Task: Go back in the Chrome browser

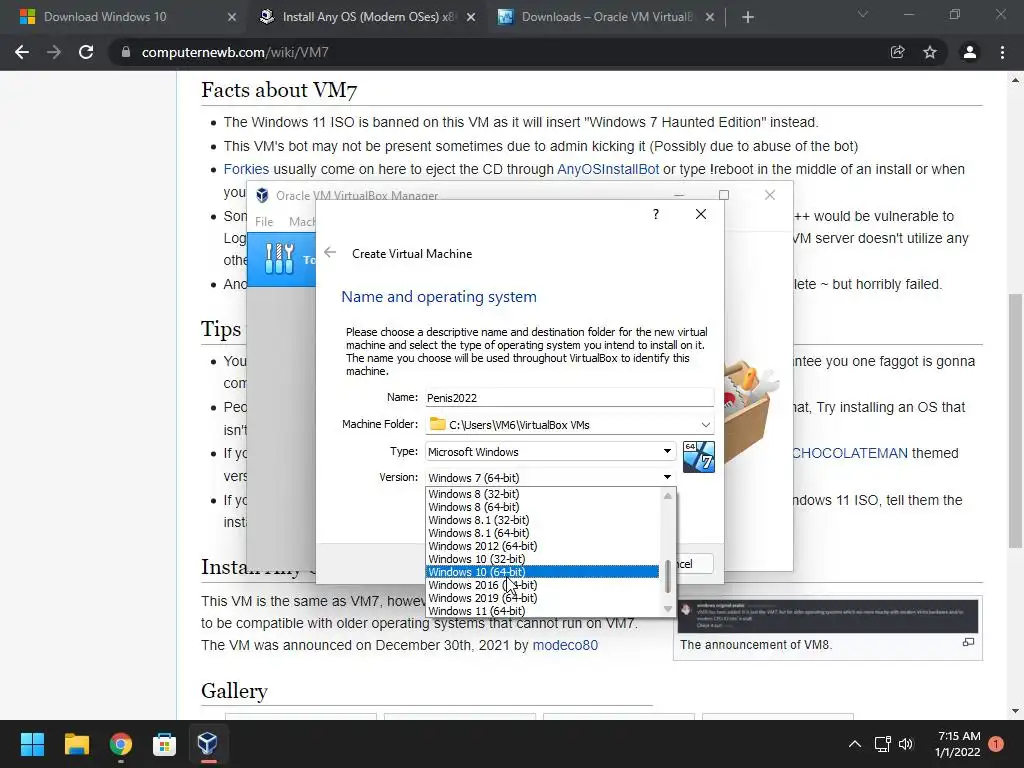Action: (22, 52)
